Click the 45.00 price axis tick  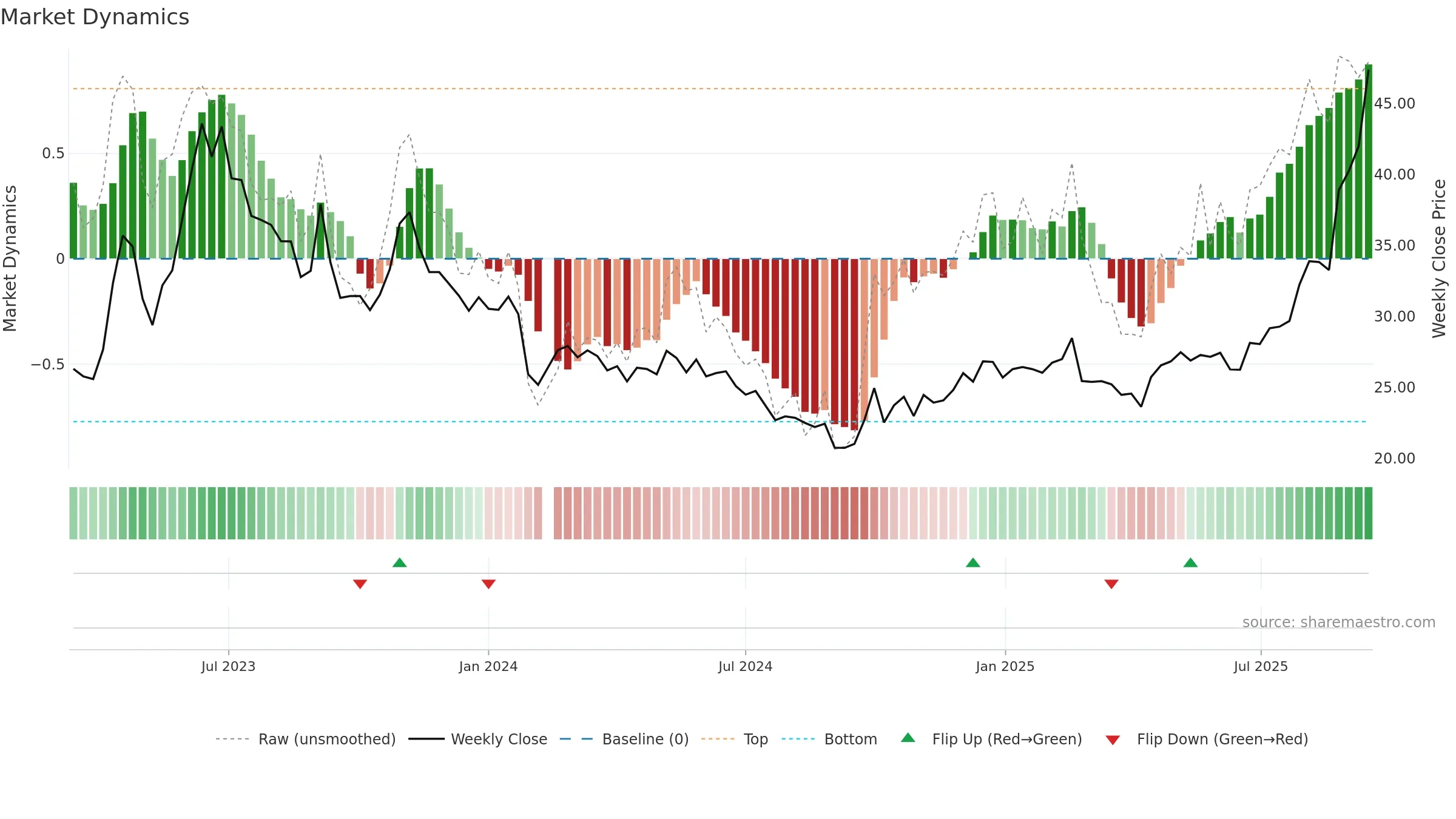point(1395,104)
